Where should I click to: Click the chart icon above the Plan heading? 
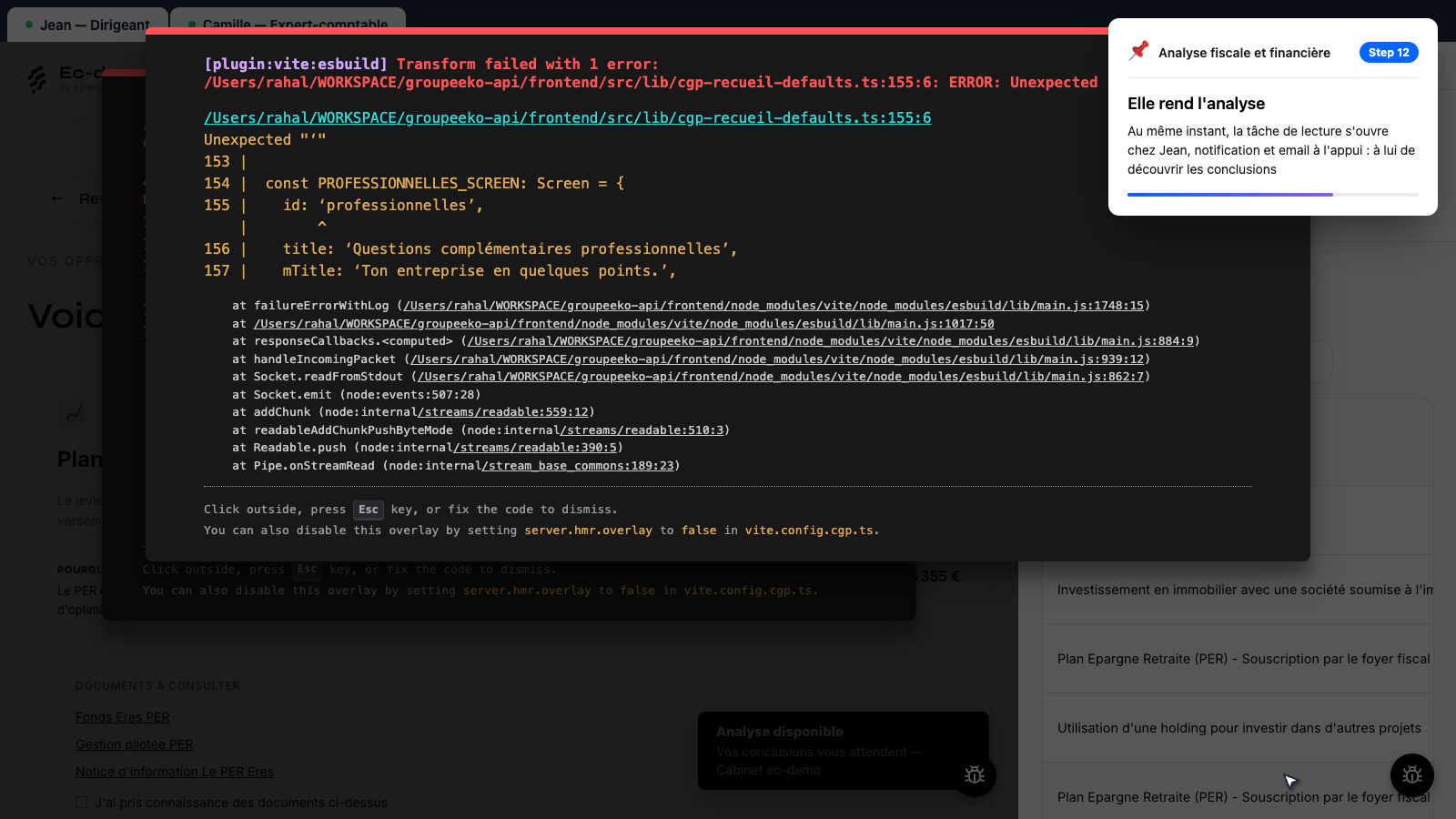click(x=75, y=412)
